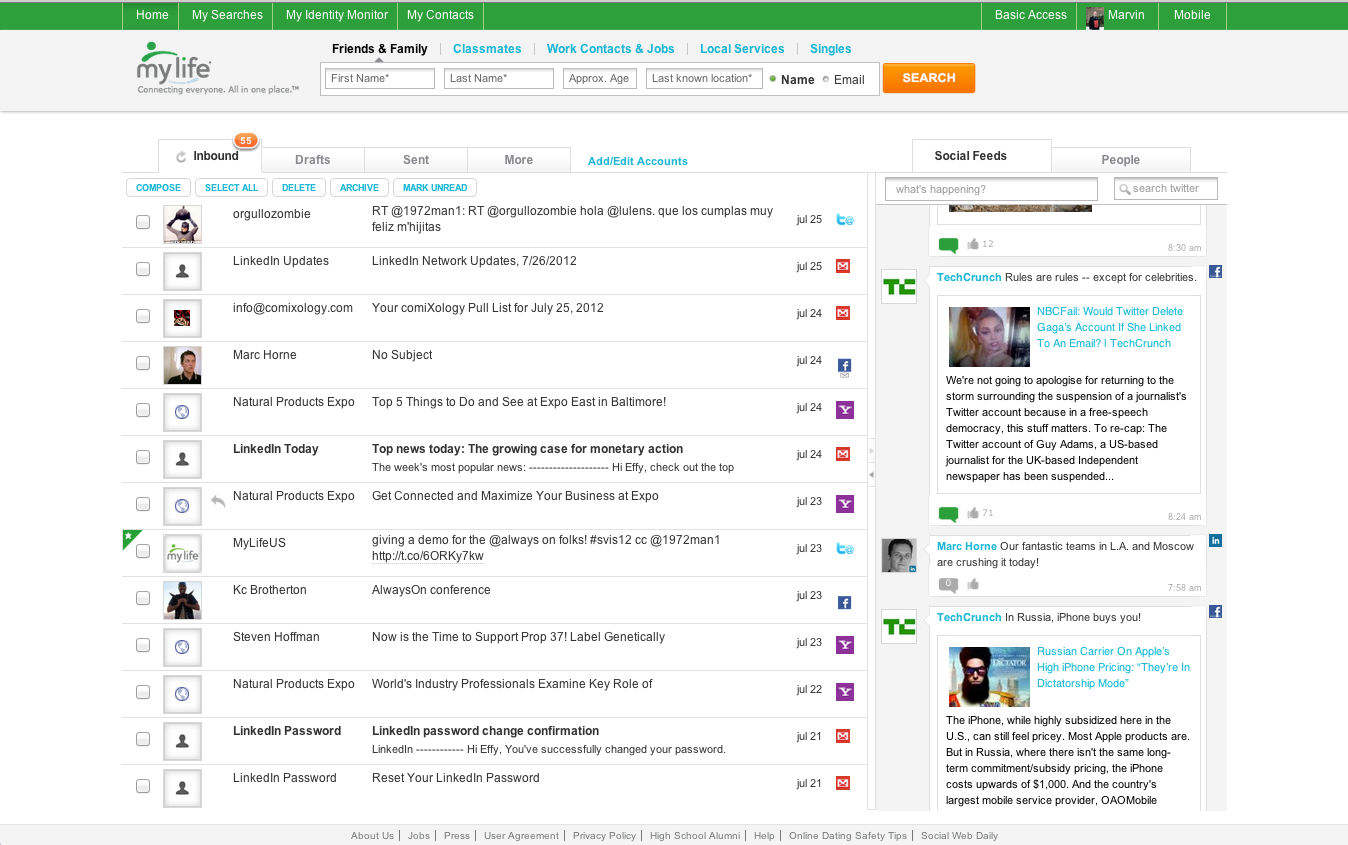This screenshot has width=1348, height=845.
Task: Click the SELECT ALL button
Action: [x=231, y=187]
